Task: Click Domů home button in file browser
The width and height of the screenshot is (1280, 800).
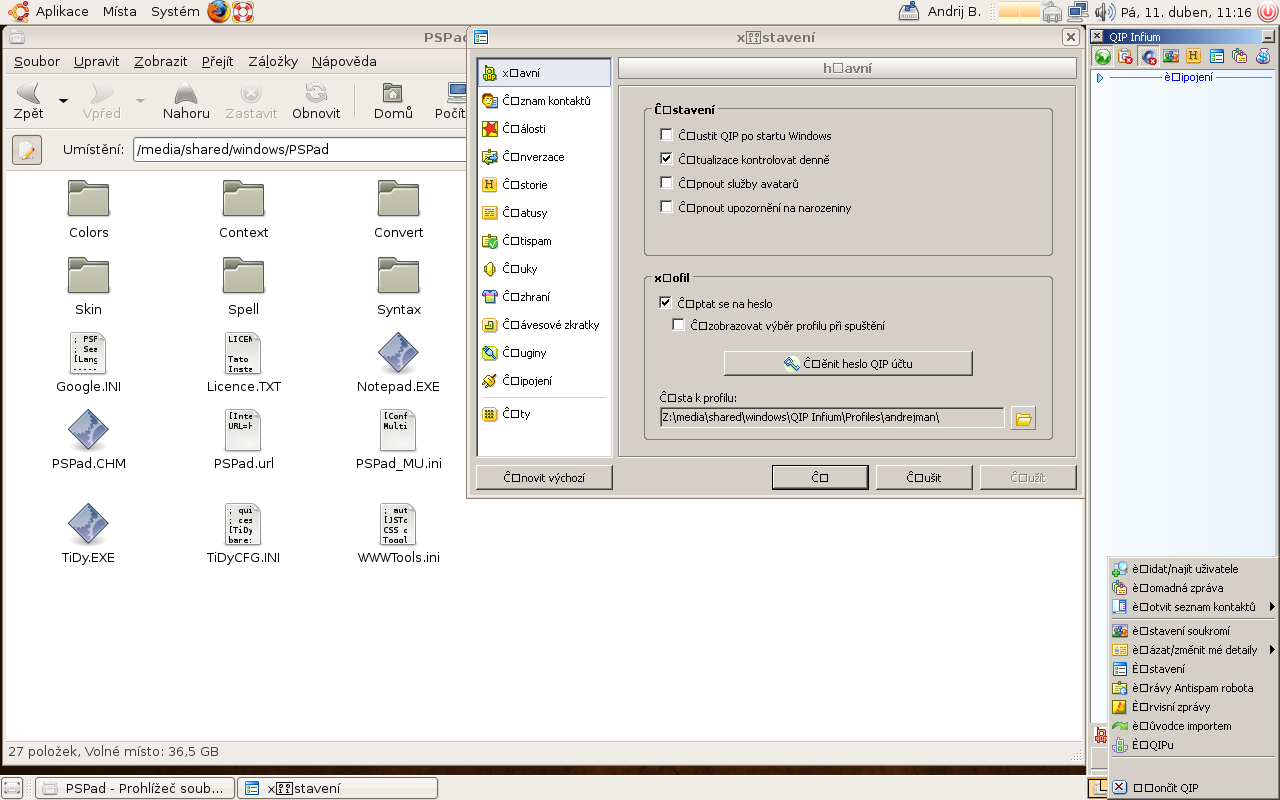Action: pos(393,100)
